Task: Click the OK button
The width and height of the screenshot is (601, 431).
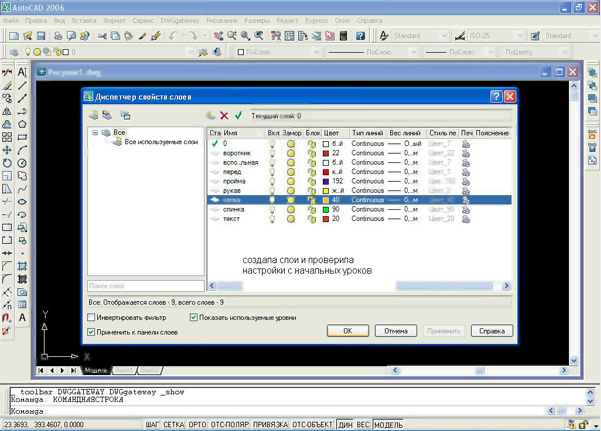Action: 348,331
